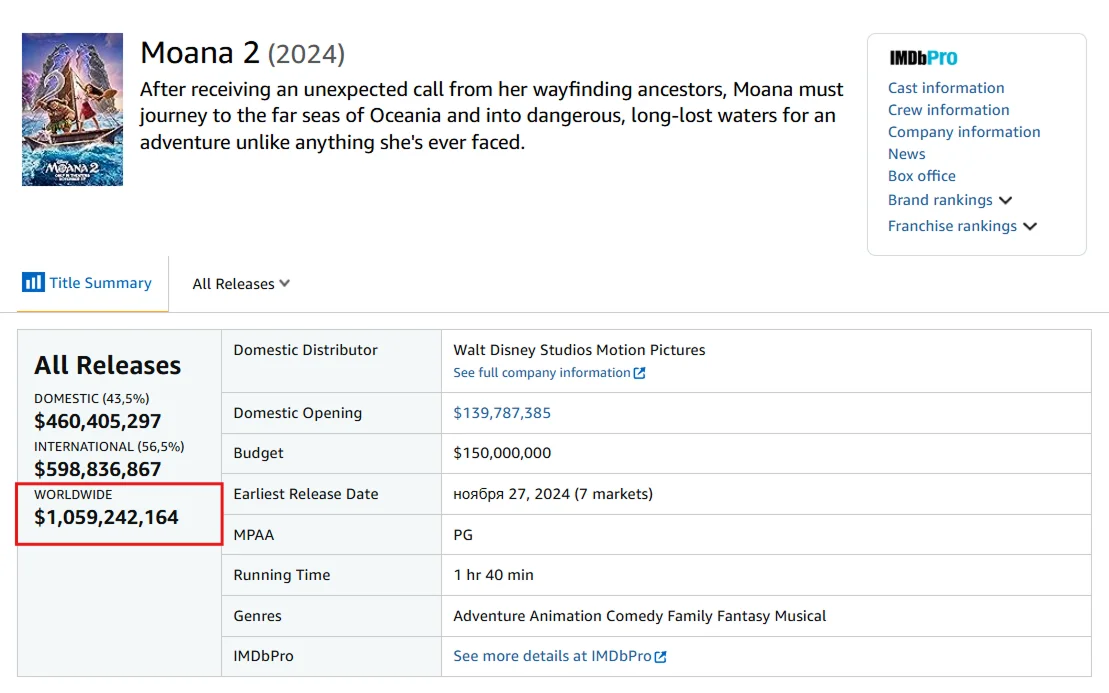Open the Crew information link
The height and width of the screenshot is (693, 1109).
(x=948, y=110)
